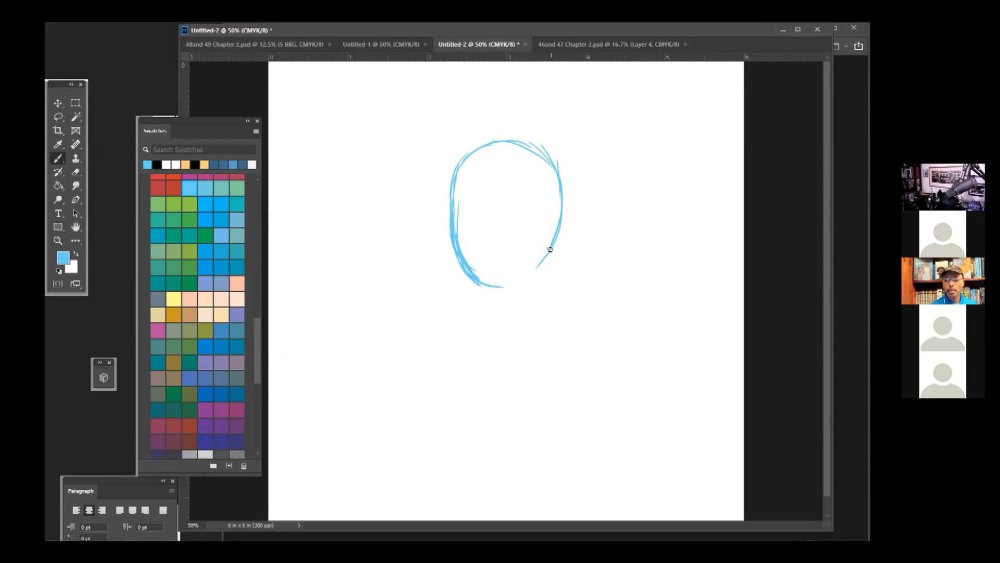The width and height of the screenshot is (1000, 563).
Task: Select the Horizontal Type tool
Action: [58, 214]
